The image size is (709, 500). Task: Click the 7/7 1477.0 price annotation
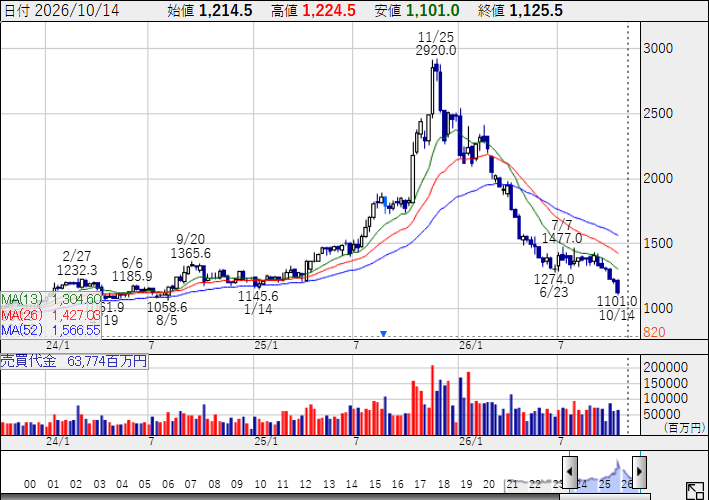point(562,231)
